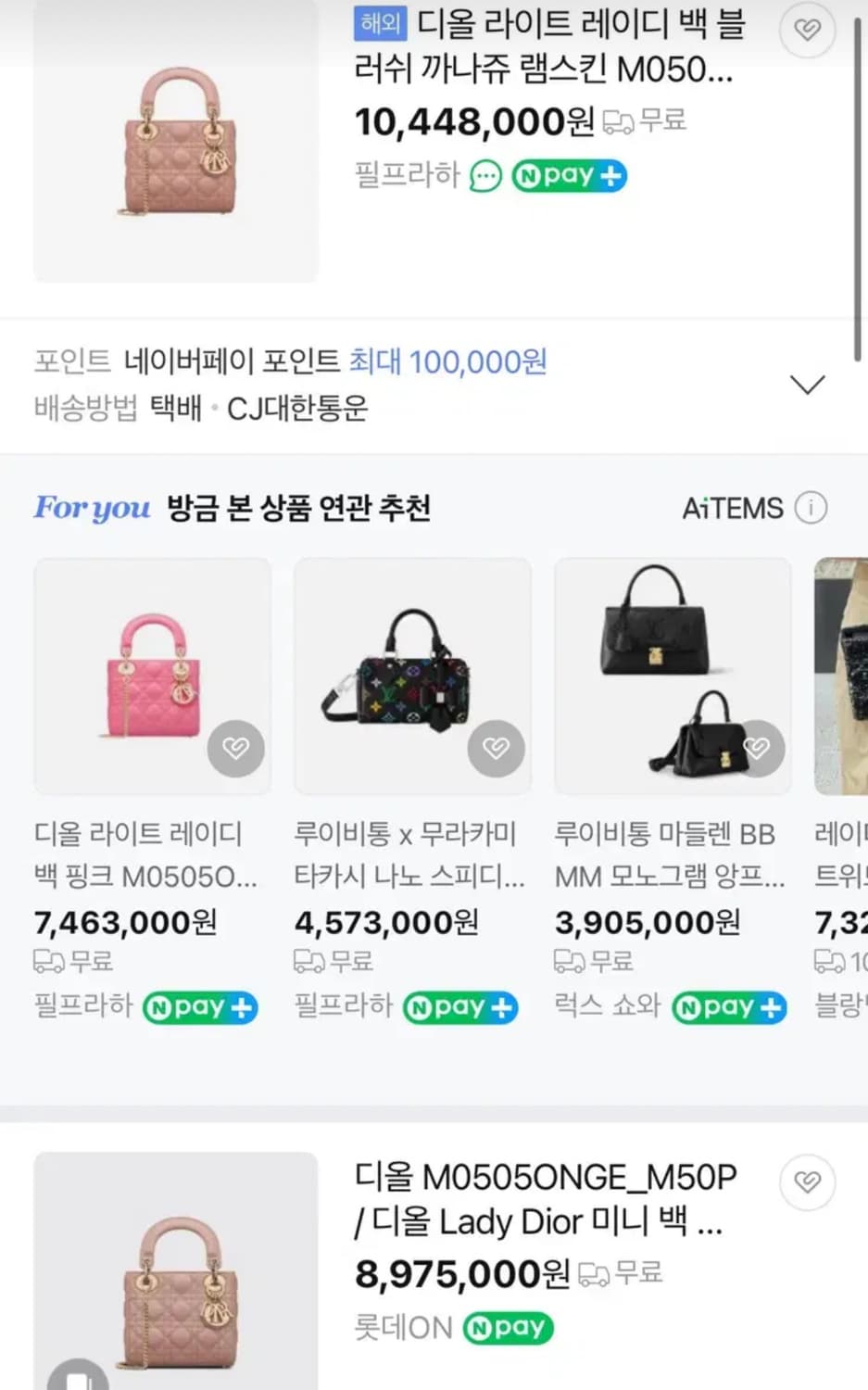Image resolution: width=868 pixels, height=1390 pixels.
Task: Expand the delivery details chevron
Action: 809,384
